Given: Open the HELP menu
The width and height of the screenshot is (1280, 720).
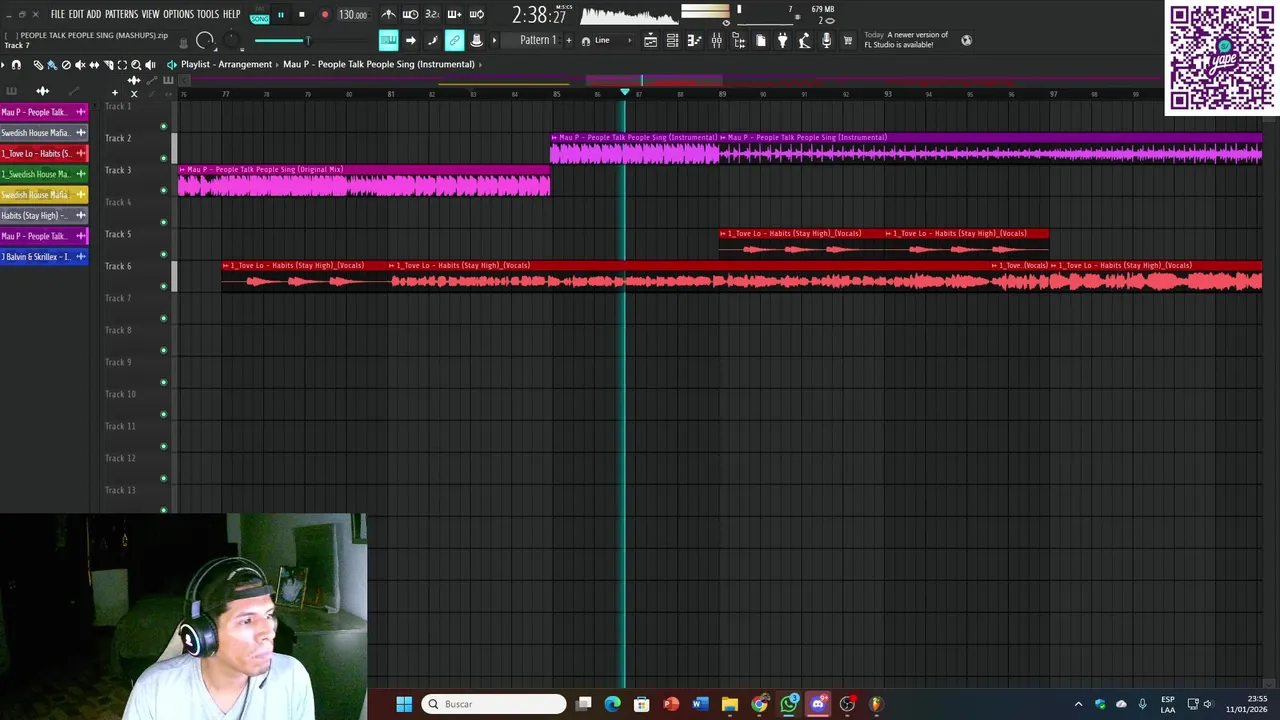Looking at the screenshot, I should [231, 14].
